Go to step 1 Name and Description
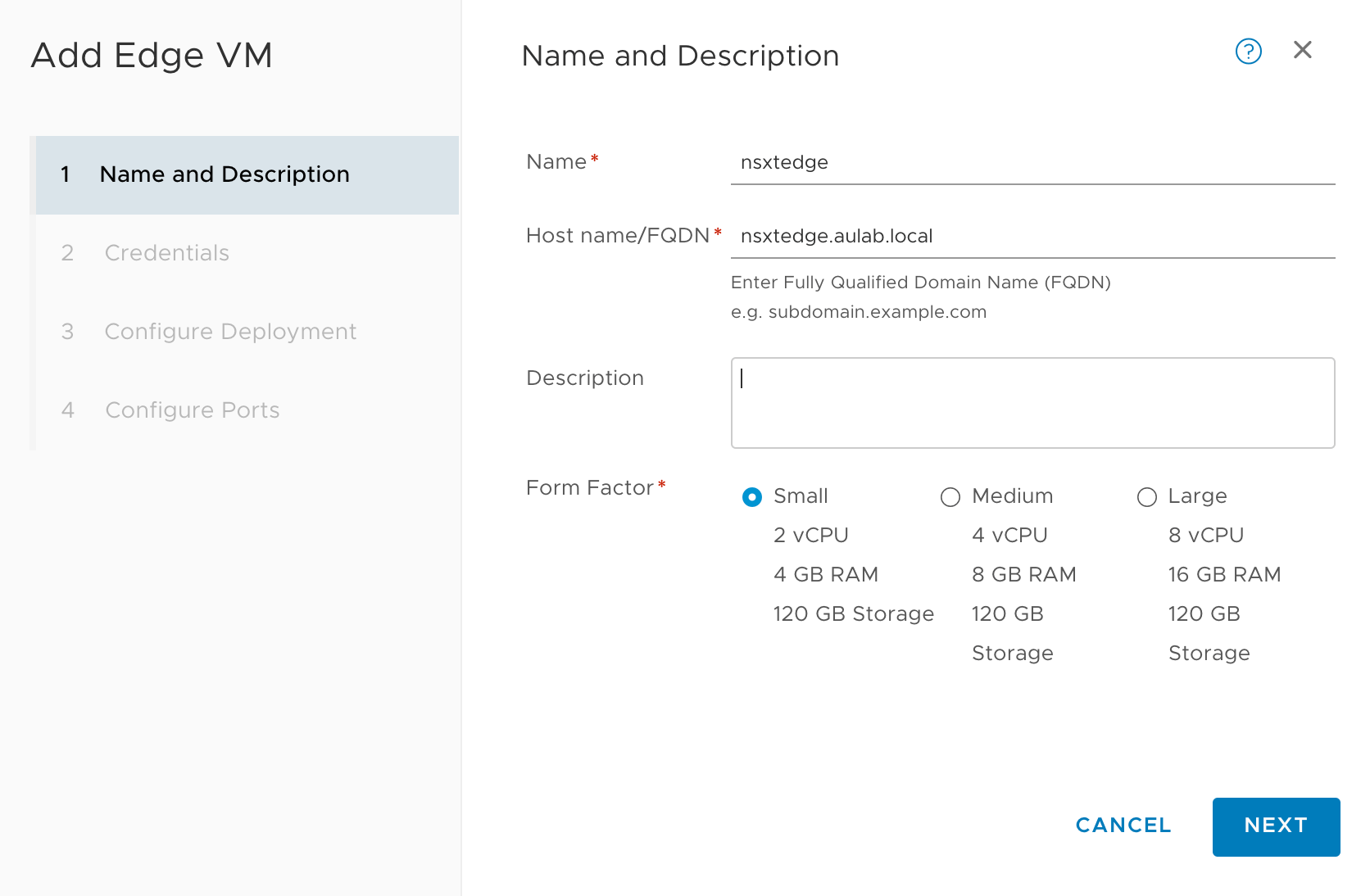This screenshot has height=896, width=1370. 224,174
